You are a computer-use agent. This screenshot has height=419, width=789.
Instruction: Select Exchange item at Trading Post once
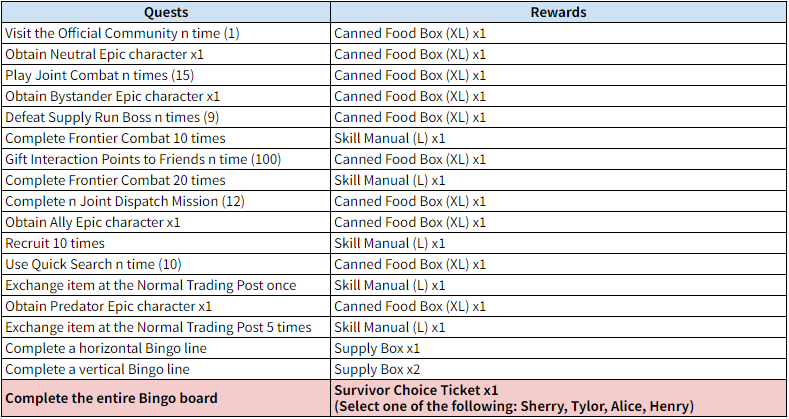(150, 285)
